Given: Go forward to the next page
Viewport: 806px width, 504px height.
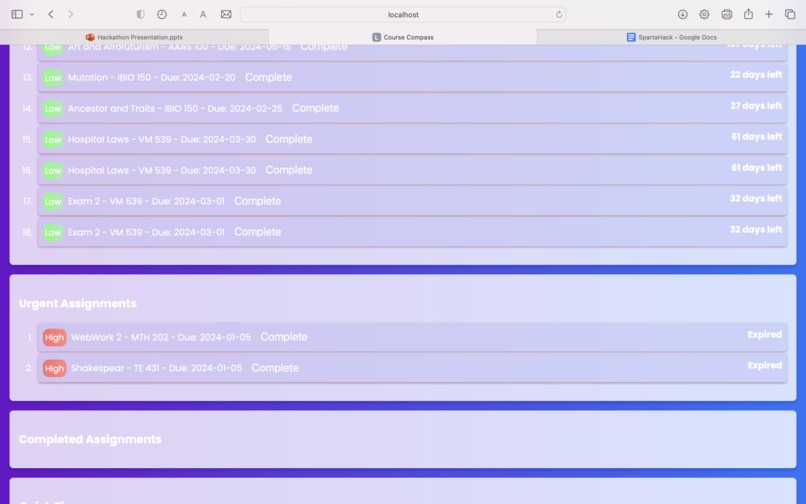Looking at the screenshot, I should [x=70, y=14].
